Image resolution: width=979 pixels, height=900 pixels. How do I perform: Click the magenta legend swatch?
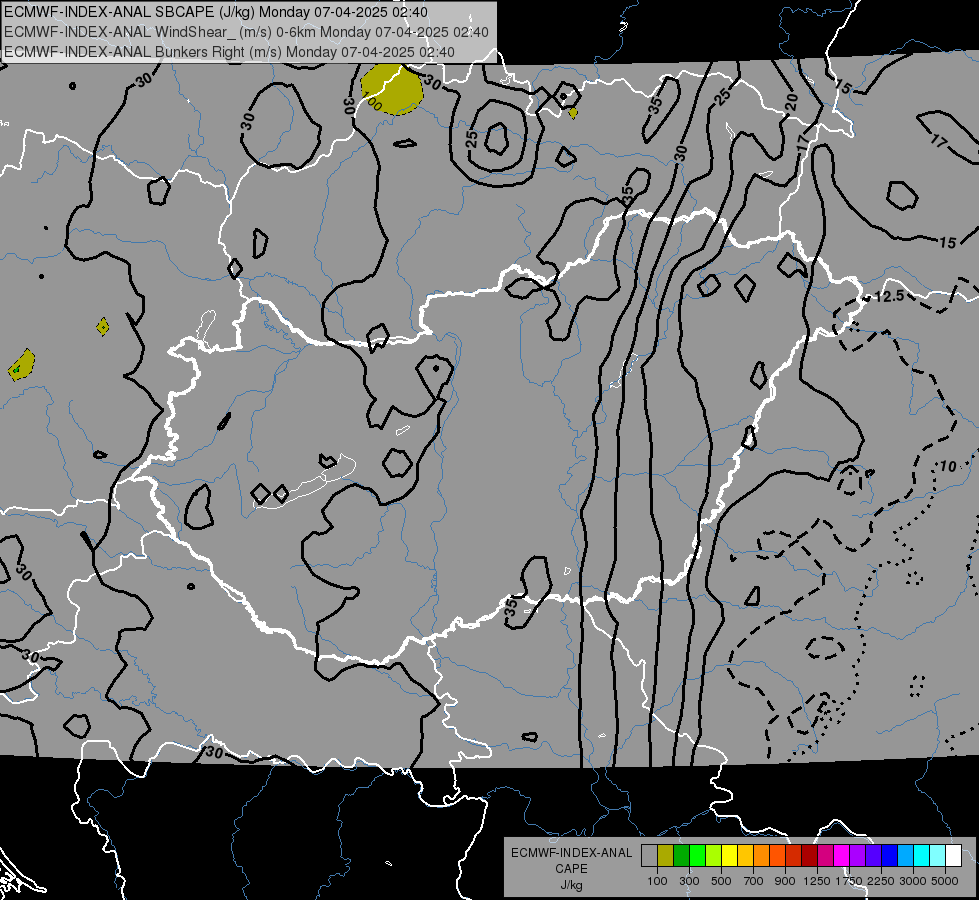click(842, 856)
